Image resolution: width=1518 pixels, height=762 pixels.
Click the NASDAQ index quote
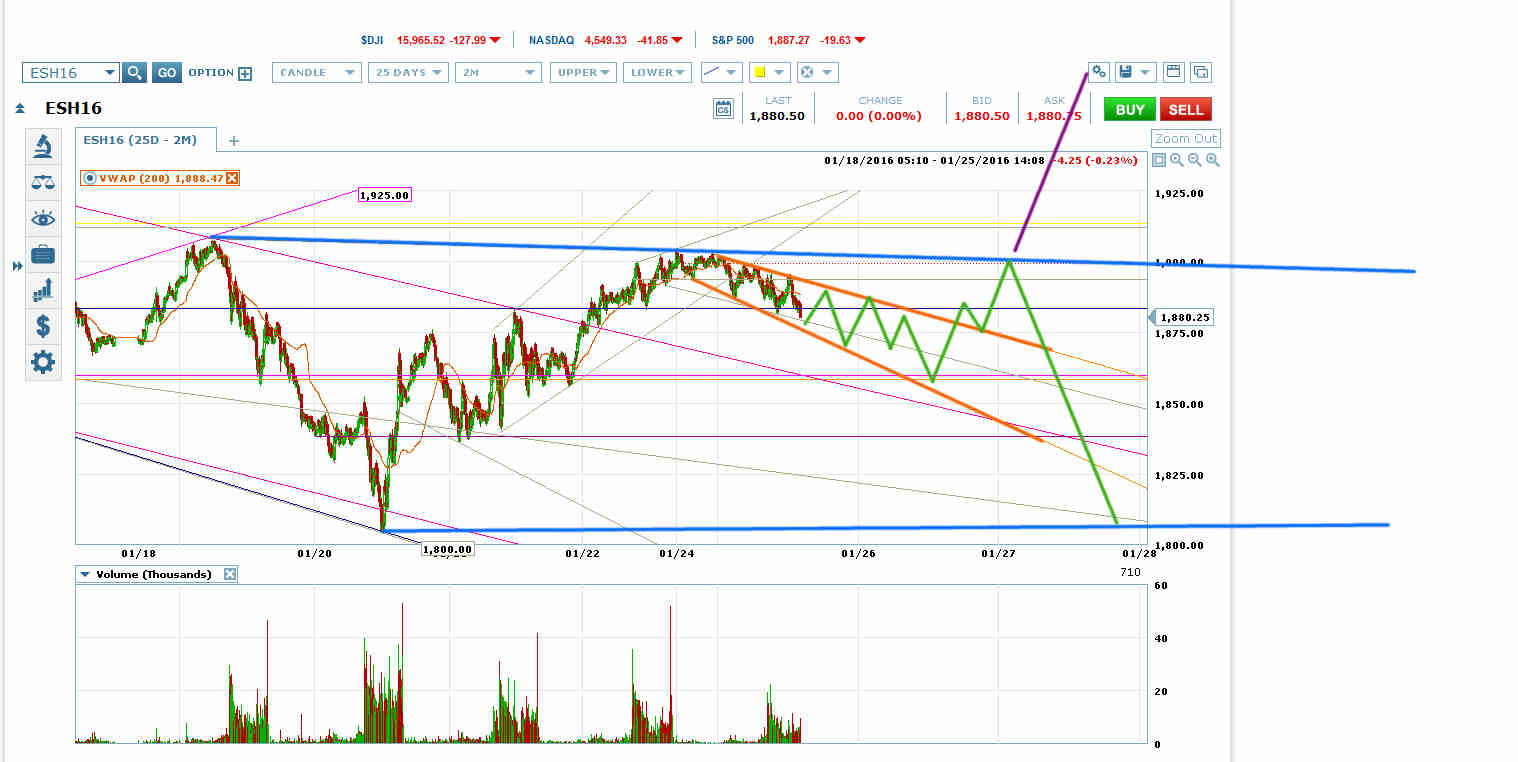point(605,40)
